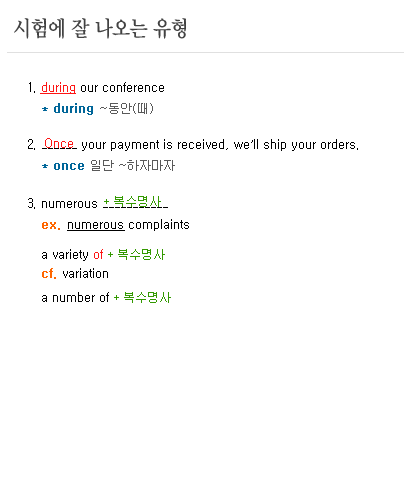Viewport: 410px width, 480px height.
Task: Click the word variation
Action: (86, 274)
